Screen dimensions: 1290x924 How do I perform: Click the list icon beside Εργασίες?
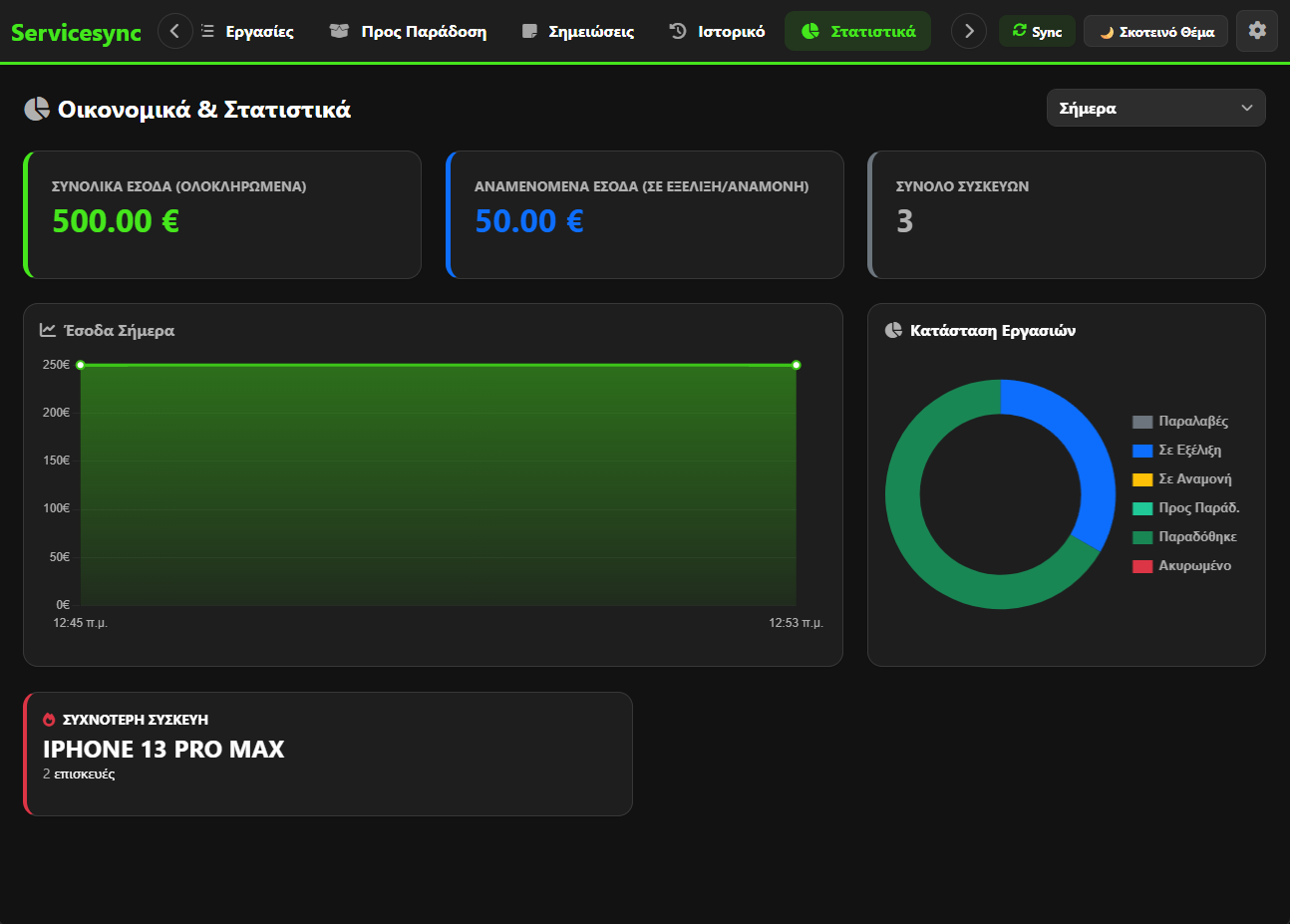(x=207, y=31)
